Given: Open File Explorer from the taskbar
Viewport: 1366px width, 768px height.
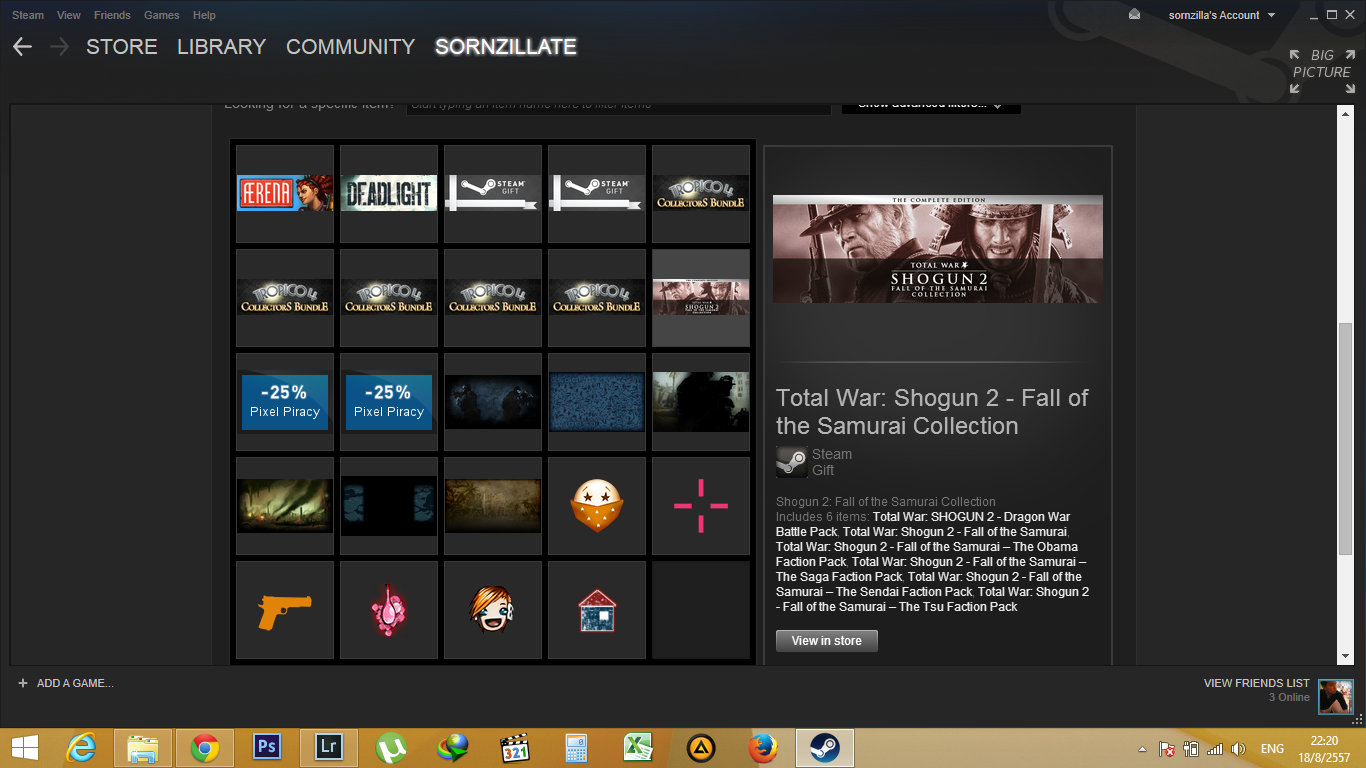Looking at the screenshot, I should [x=143, y=748].
